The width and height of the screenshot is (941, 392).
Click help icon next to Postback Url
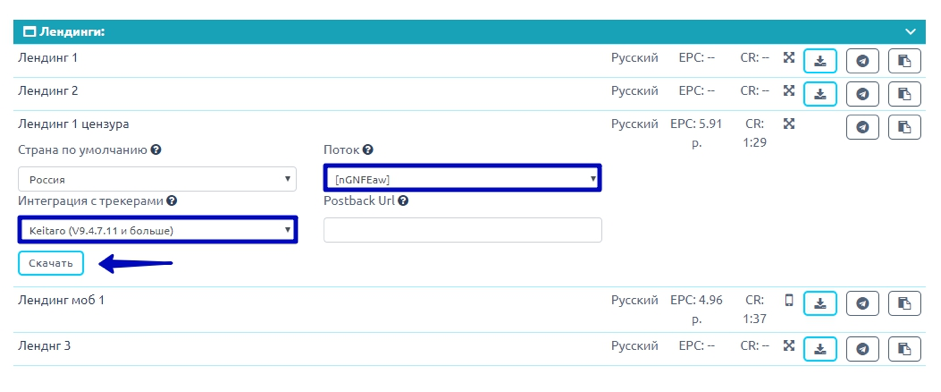(403, 201)
